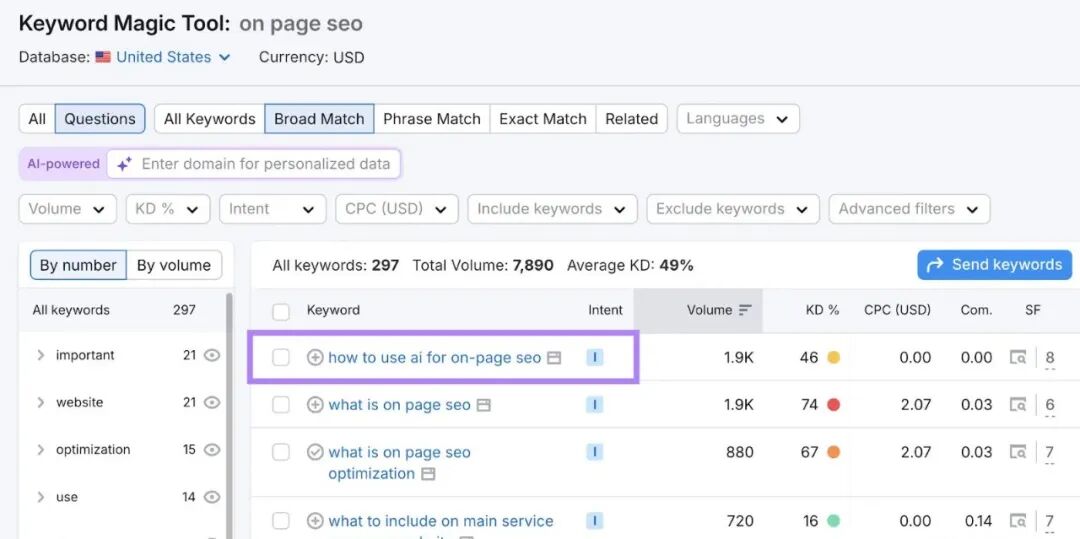
Task: Toggle eye icon for 'important' keyword group
Action: [x=211, y=355]
